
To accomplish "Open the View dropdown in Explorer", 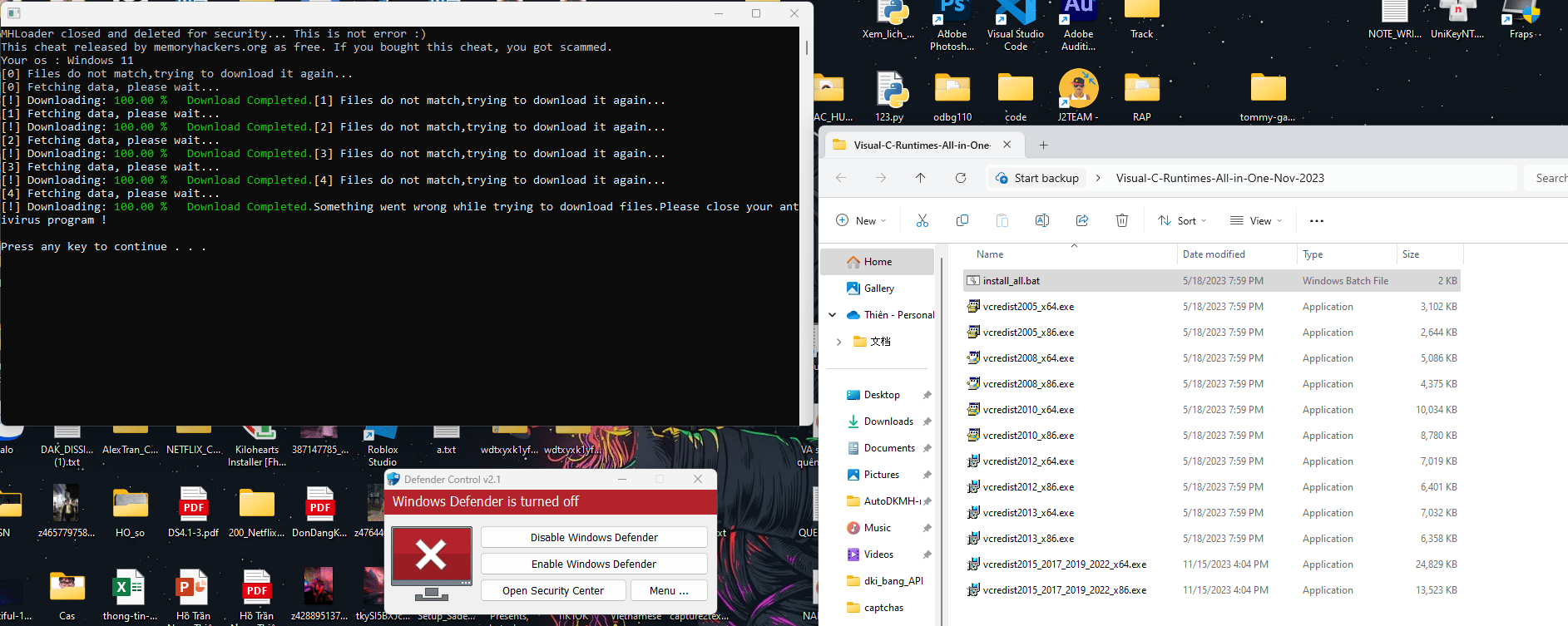I will (1256, 220).
